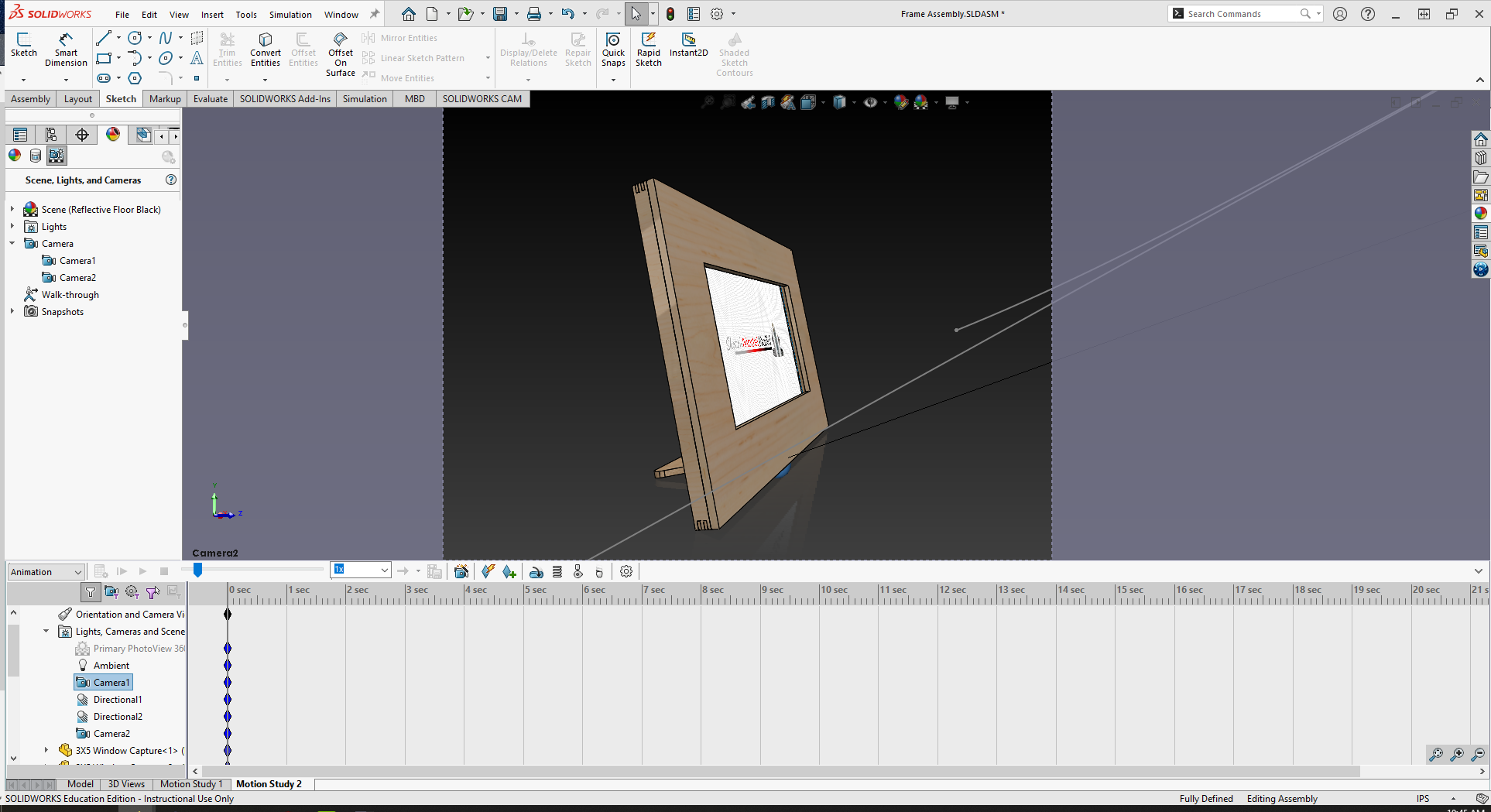Open the Simulation menu
The height and width of the screenshot is (812, 1491).
click(x=290, y=15)
